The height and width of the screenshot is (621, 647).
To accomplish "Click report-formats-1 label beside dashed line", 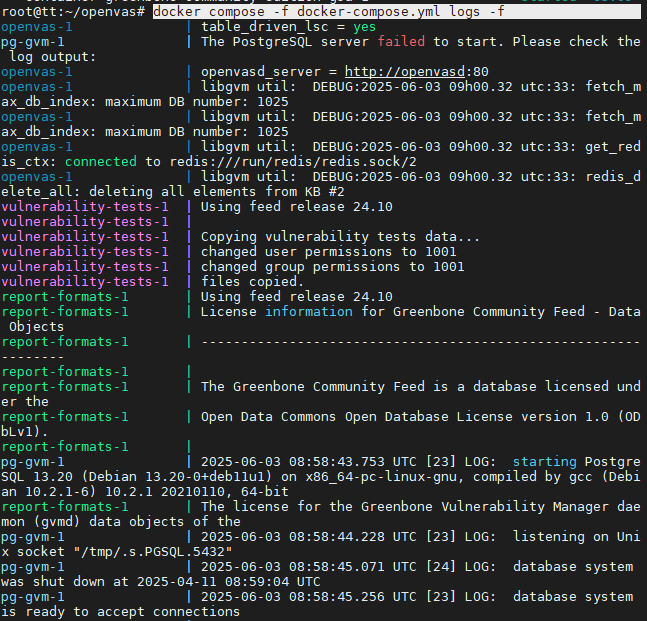I will (65, 342).
